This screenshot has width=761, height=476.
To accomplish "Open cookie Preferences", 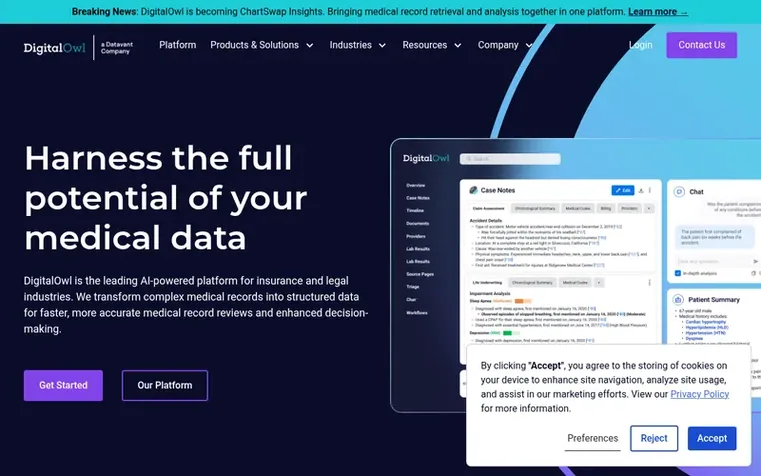I will [592, 438].
